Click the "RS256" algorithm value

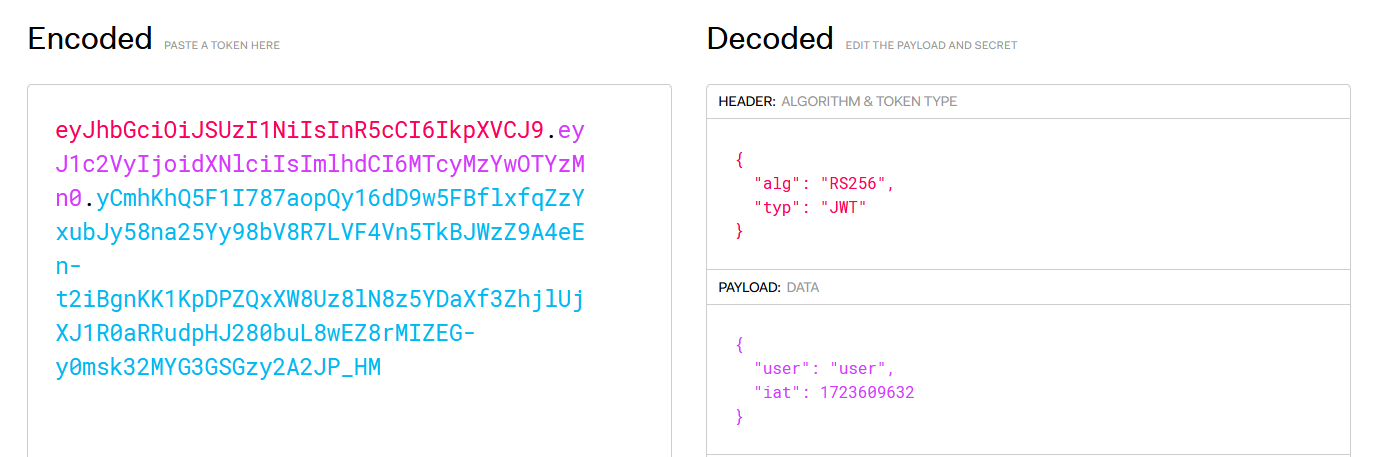click(x=855, y=183)
